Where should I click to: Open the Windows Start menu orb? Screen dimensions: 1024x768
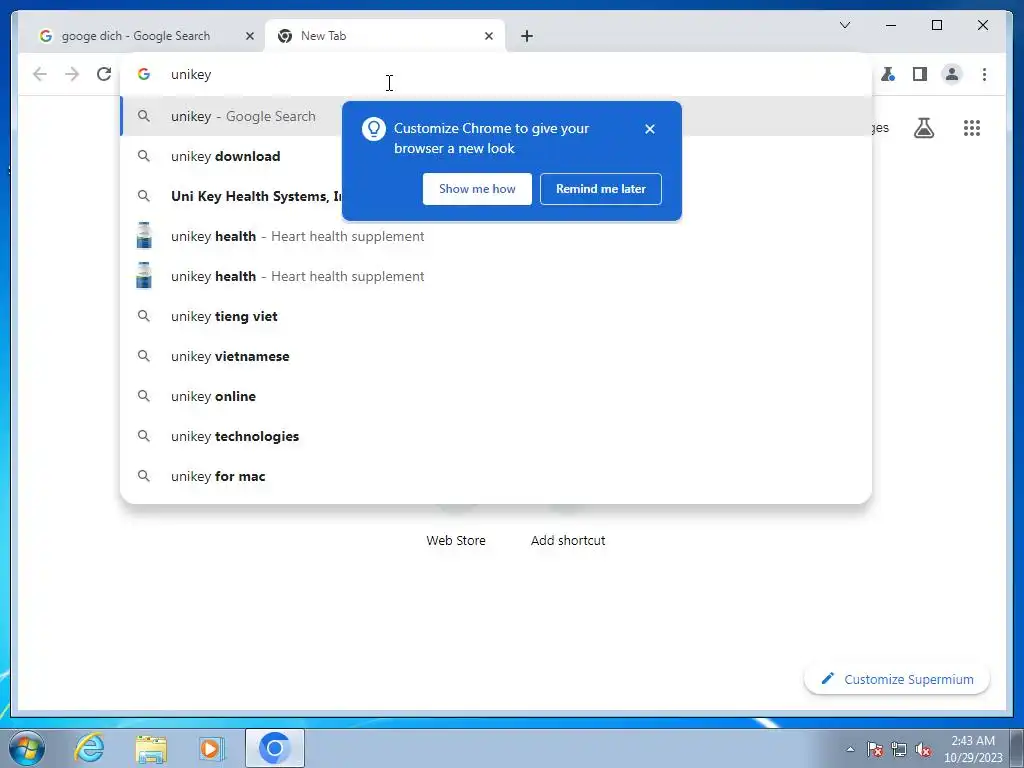[x=27, y=748]
